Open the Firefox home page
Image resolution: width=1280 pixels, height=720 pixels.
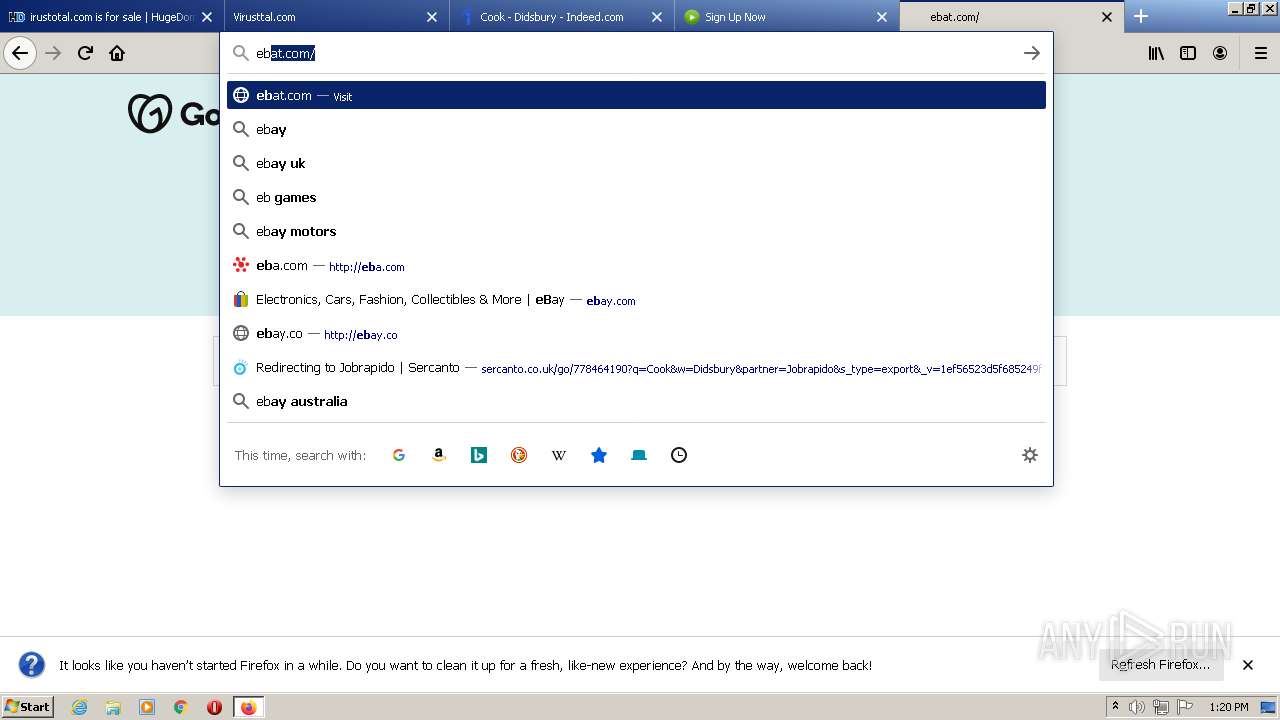pos(117,53)
